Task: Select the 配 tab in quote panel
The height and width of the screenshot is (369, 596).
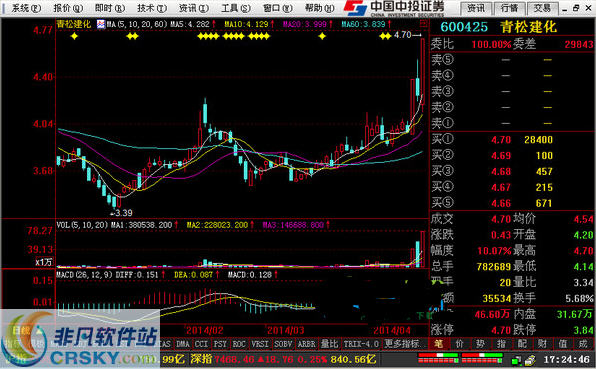Action: click(x=522, y=344)
